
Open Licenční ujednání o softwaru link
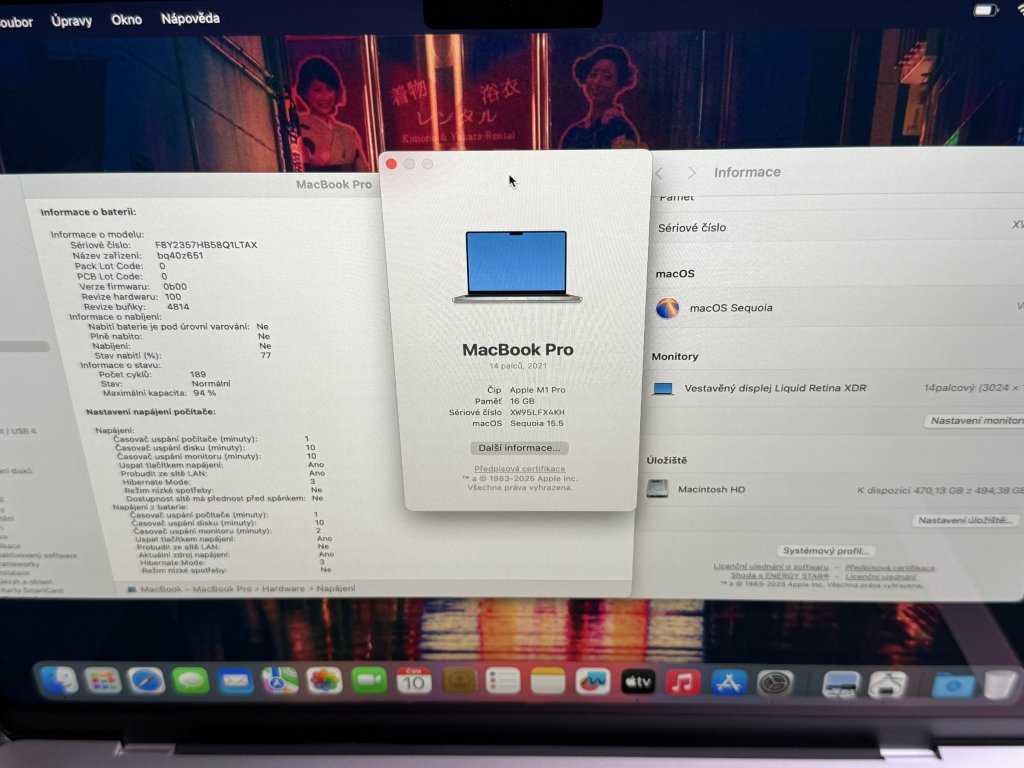click(x=771, y=566)
